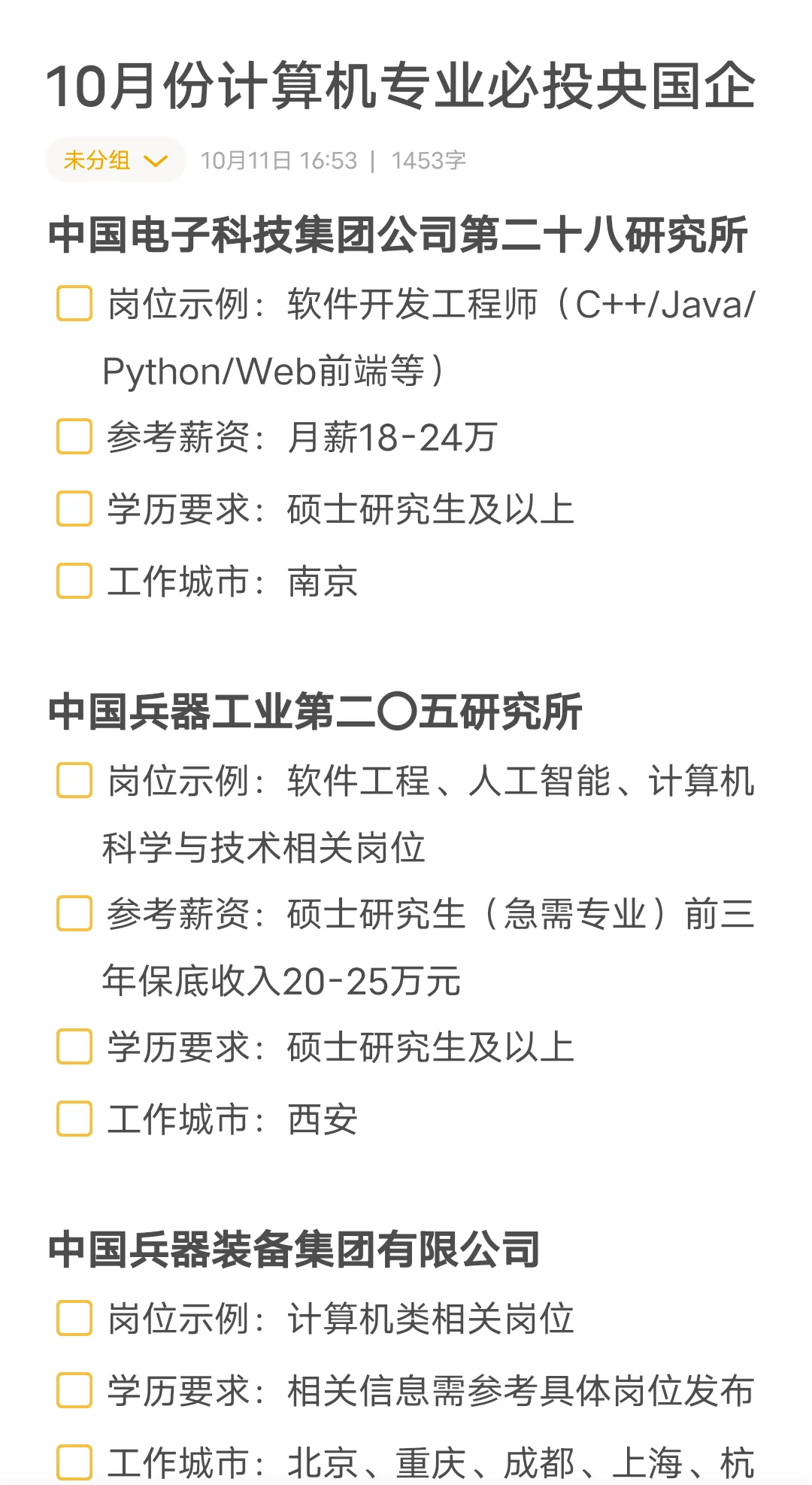This screenshot has width=812, height=1485.
Task: Check the 北京、重庆、成都 cities checkbox
Action: coord(74,1463)
